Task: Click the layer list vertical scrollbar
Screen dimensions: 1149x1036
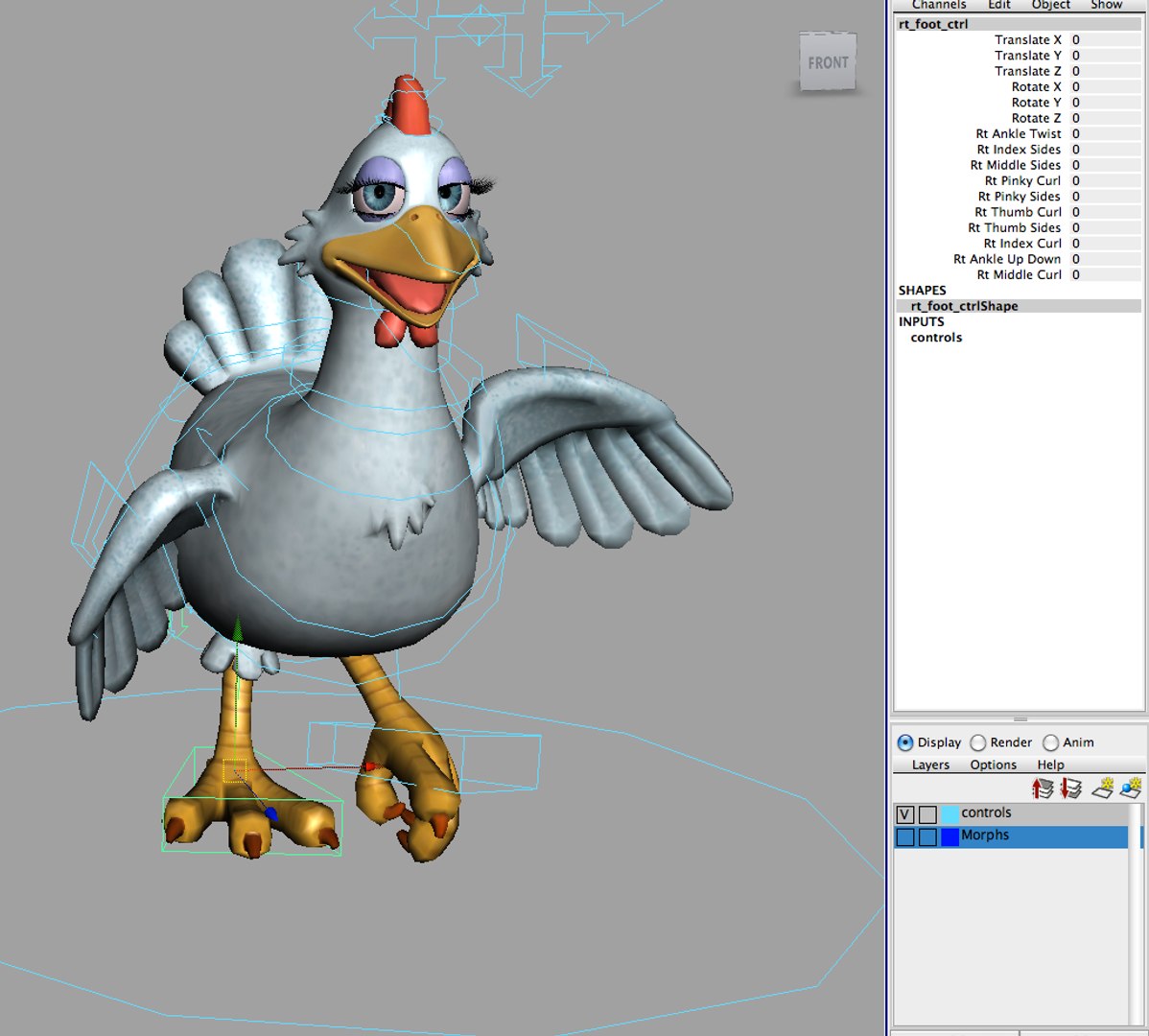Action: point(1137,914)
